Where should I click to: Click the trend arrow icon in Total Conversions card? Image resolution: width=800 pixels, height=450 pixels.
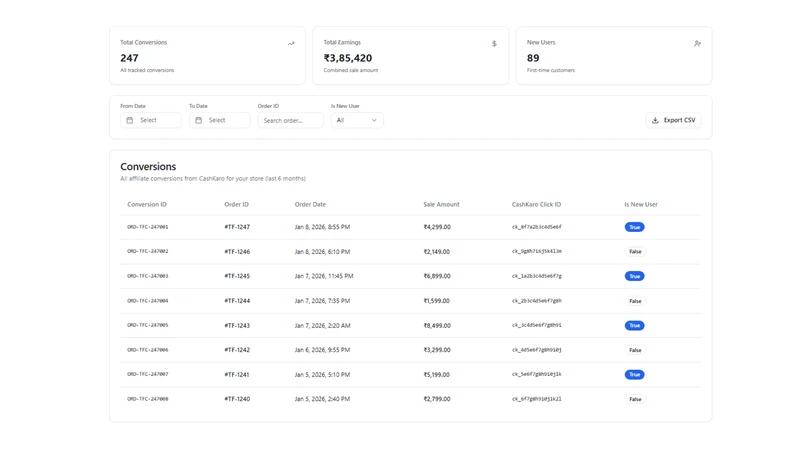pyautogui.click(x=291, y=43)
